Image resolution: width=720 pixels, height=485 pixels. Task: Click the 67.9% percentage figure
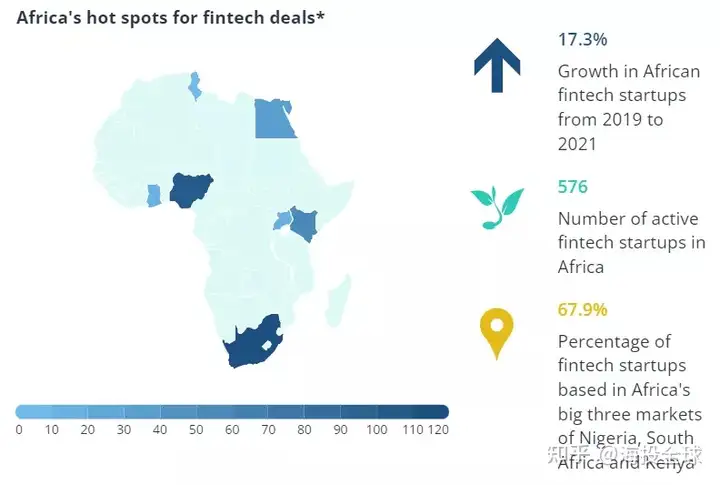582,310
